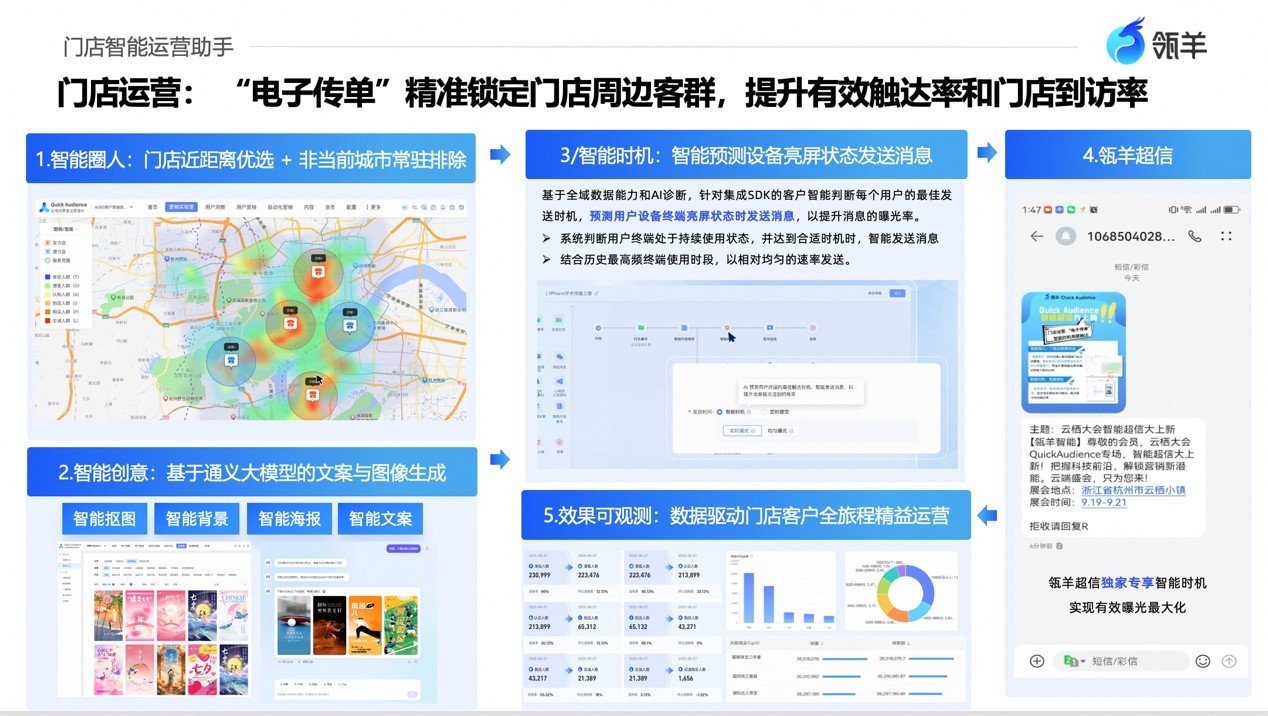The image size is (1268, 716).
Task: Click the plus attachment icon beside the SMS field
Action: 1037,661
